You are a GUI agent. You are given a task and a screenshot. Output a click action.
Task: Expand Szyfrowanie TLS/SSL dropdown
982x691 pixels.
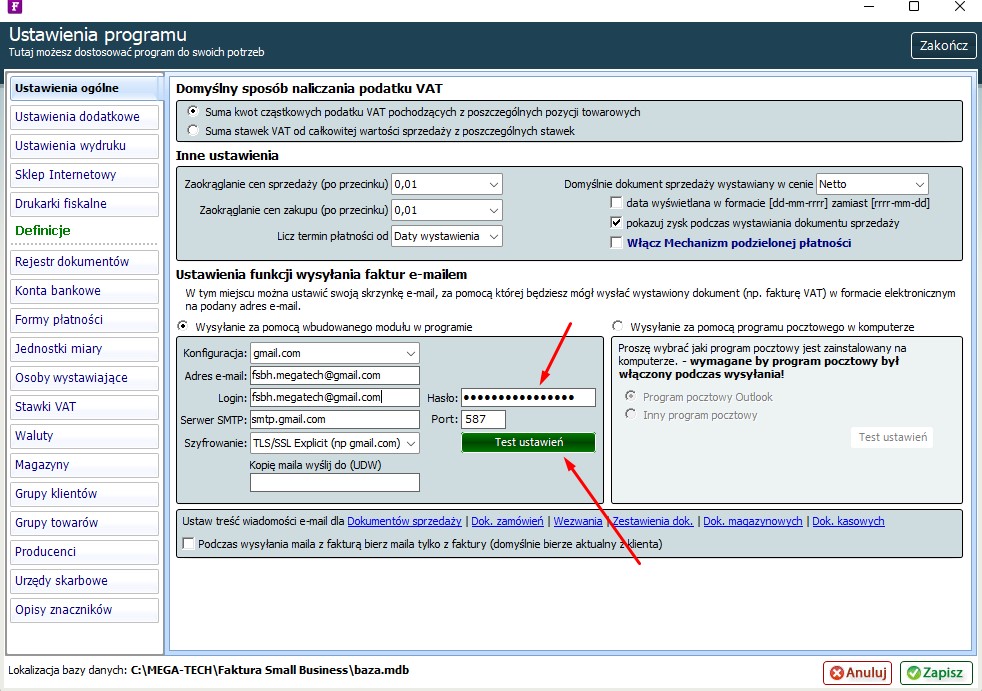411,443
